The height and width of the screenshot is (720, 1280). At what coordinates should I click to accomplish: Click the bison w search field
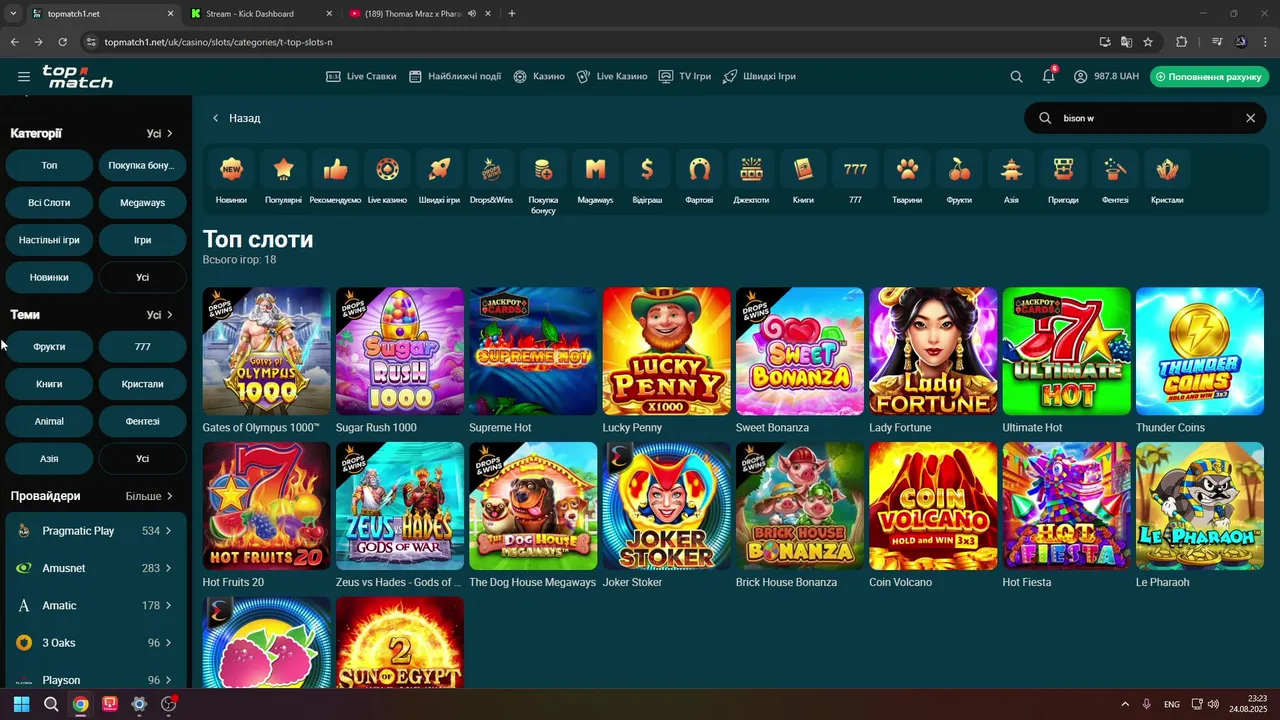click(x=1146, y=118)
